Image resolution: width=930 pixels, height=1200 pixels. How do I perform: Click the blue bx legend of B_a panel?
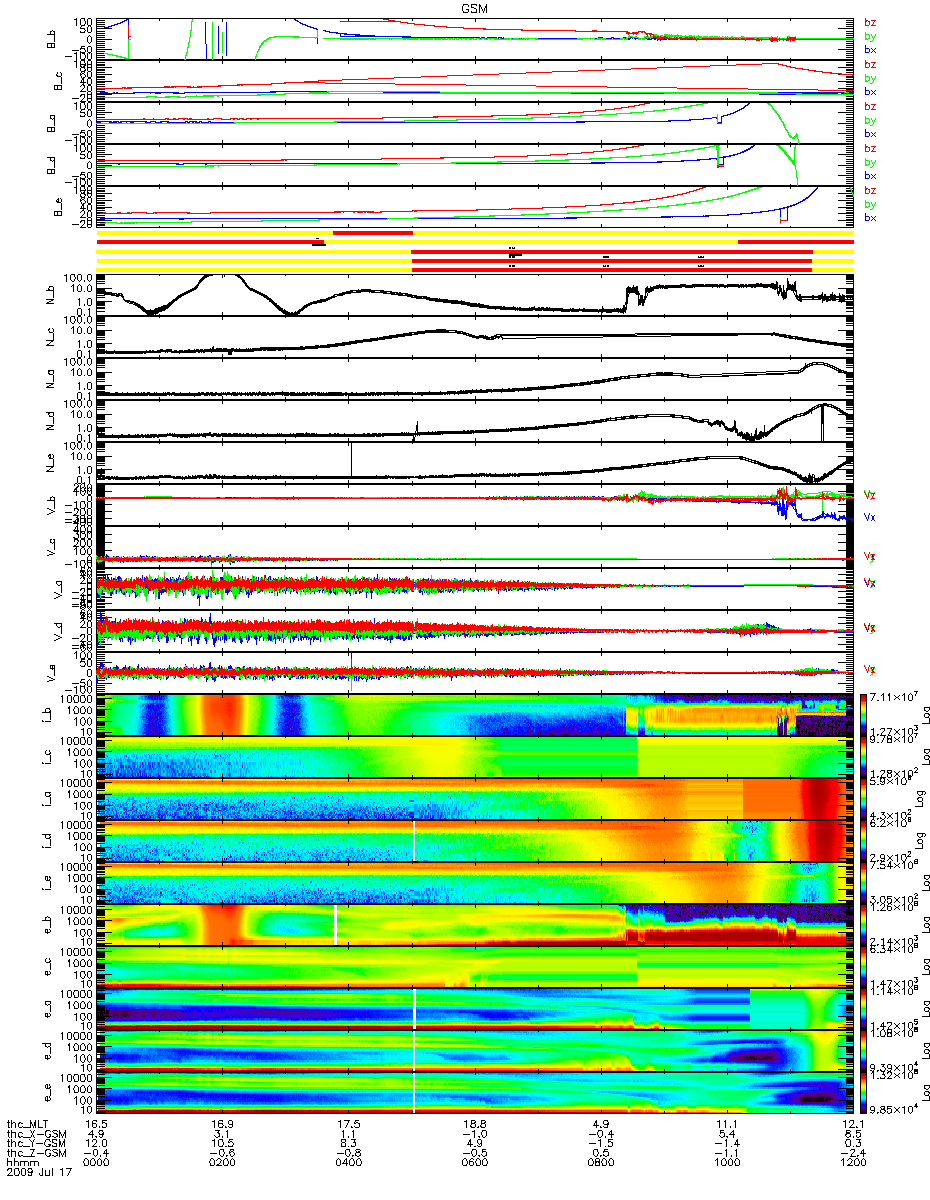pos(870,134)
